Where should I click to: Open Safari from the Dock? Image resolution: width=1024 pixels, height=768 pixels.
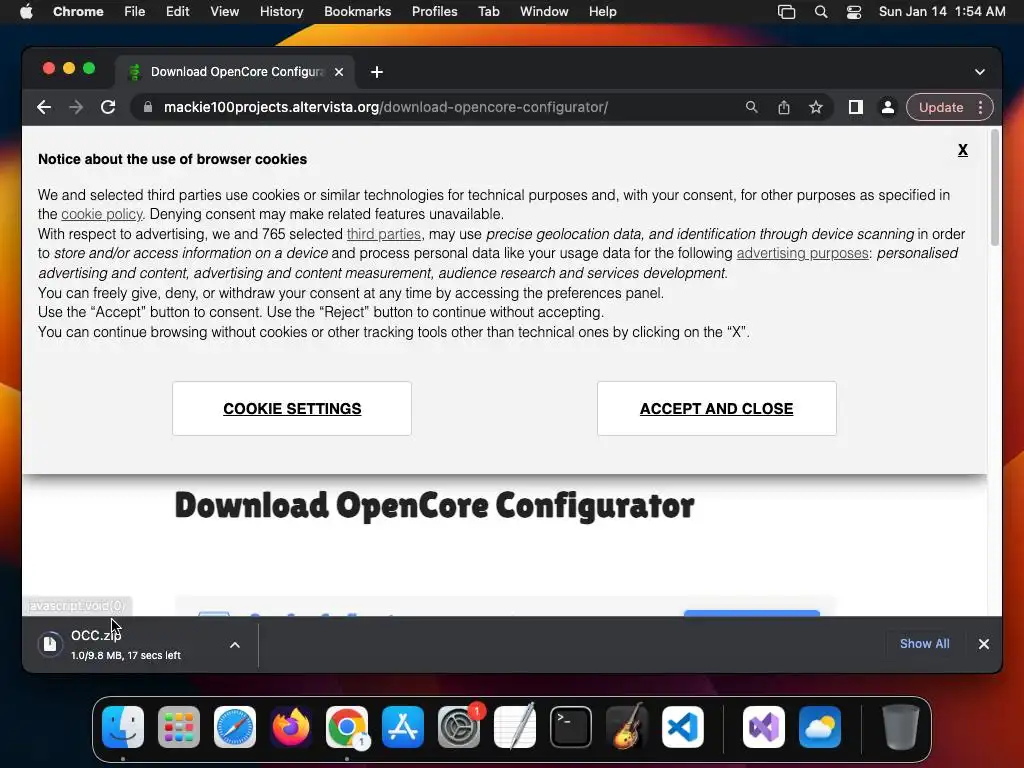point(235,727)
